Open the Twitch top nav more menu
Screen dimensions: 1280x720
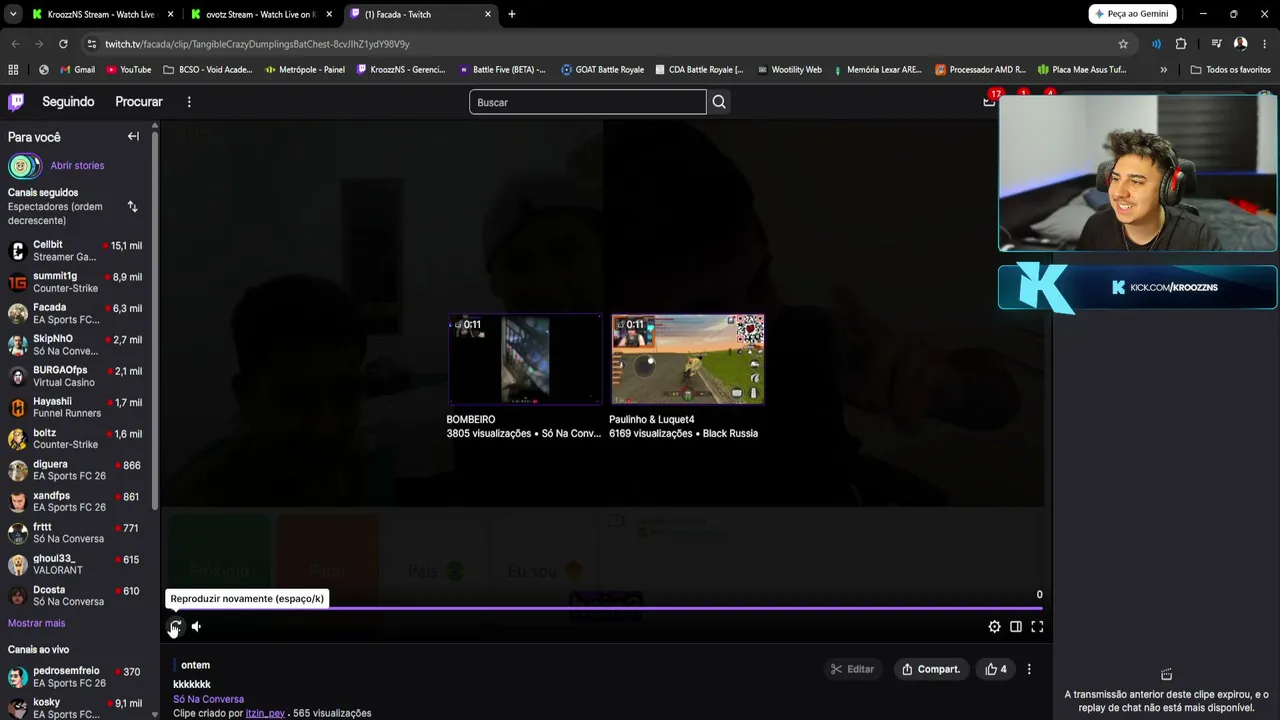tap(189, 102)
